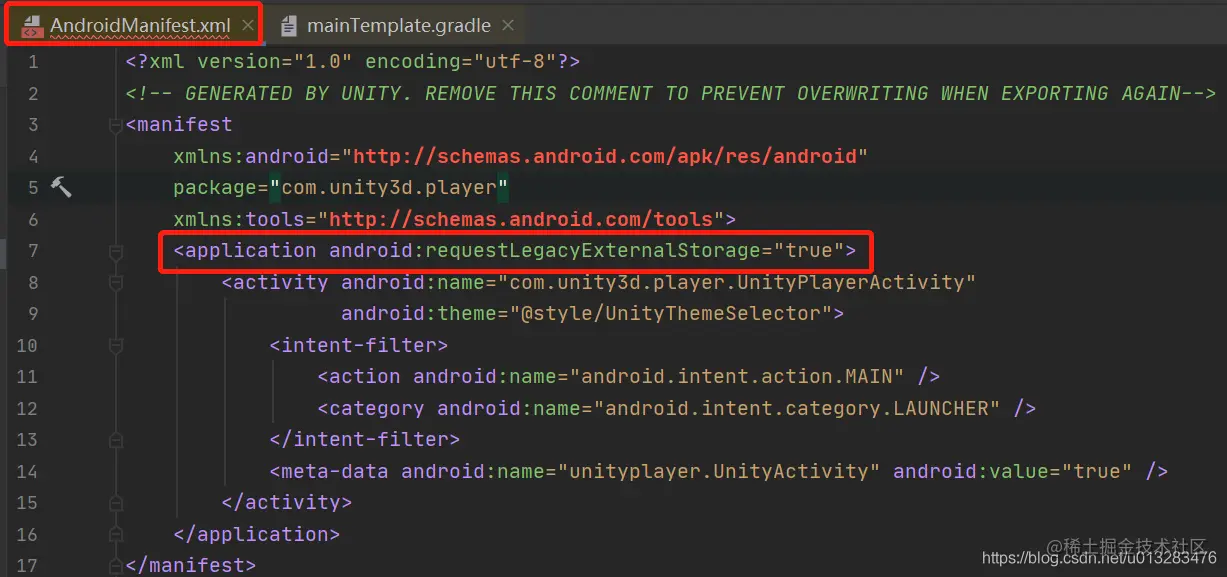Viewport: 1227px width, 577px height.
Task: Click line number 1 in the gutter
Action: click(33, 62)
